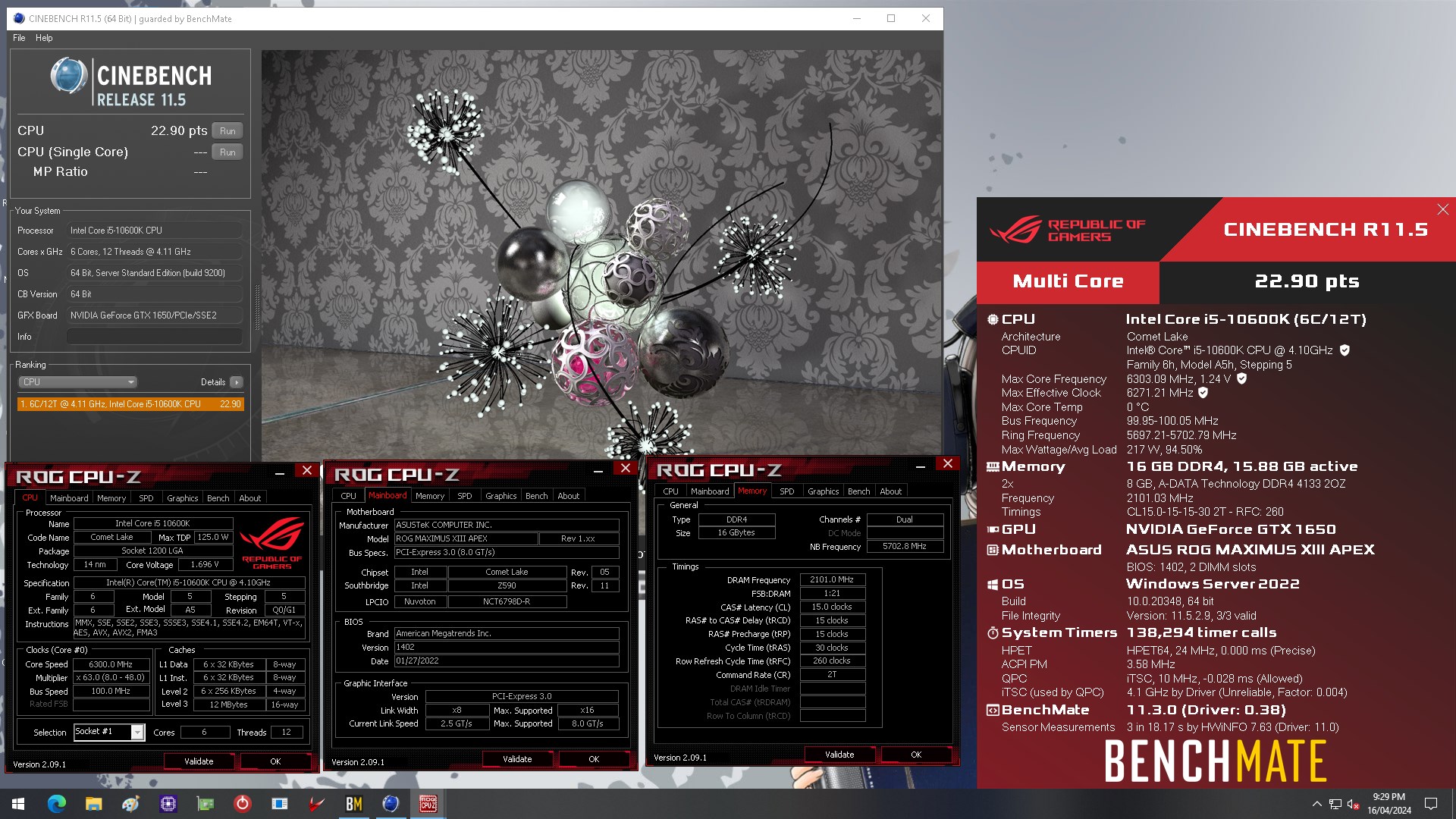Open the Windows Start menu
Viewport: 1456px width, 819px height.
(x=18, y=804)
